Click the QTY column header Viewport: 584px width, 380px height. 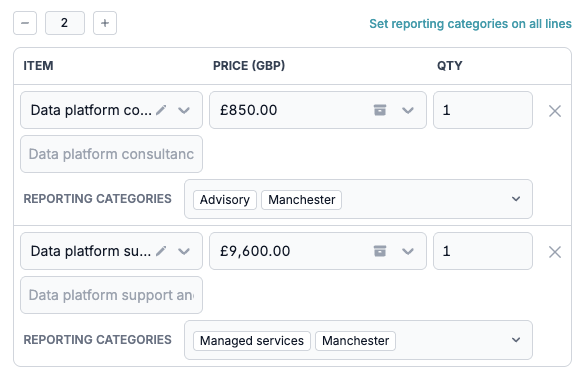tap(450, 66)
